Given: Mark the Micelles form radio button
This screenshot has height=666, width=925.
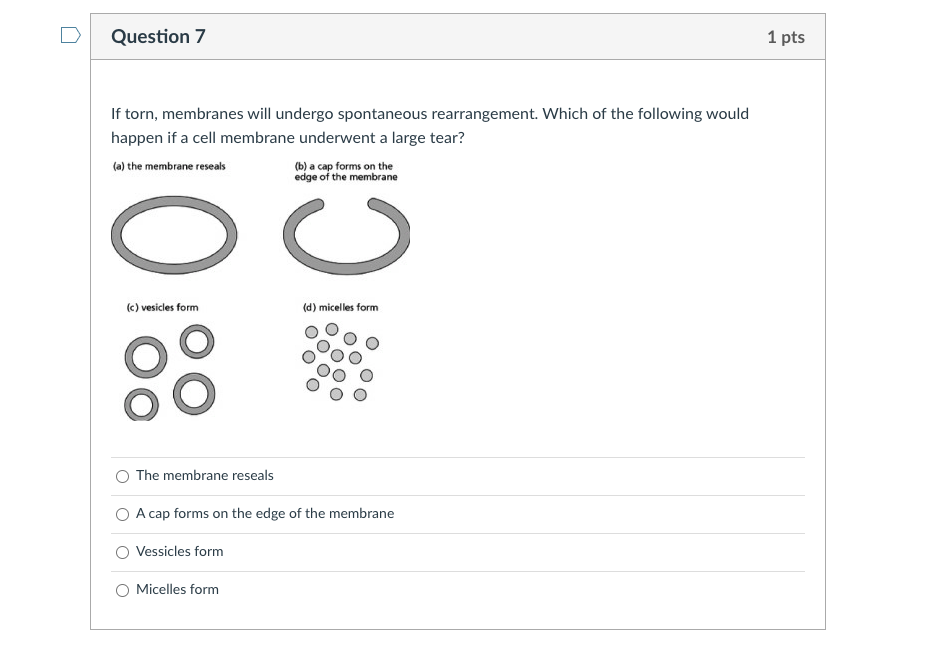Looking at the screenshot, I should point(122,590).
